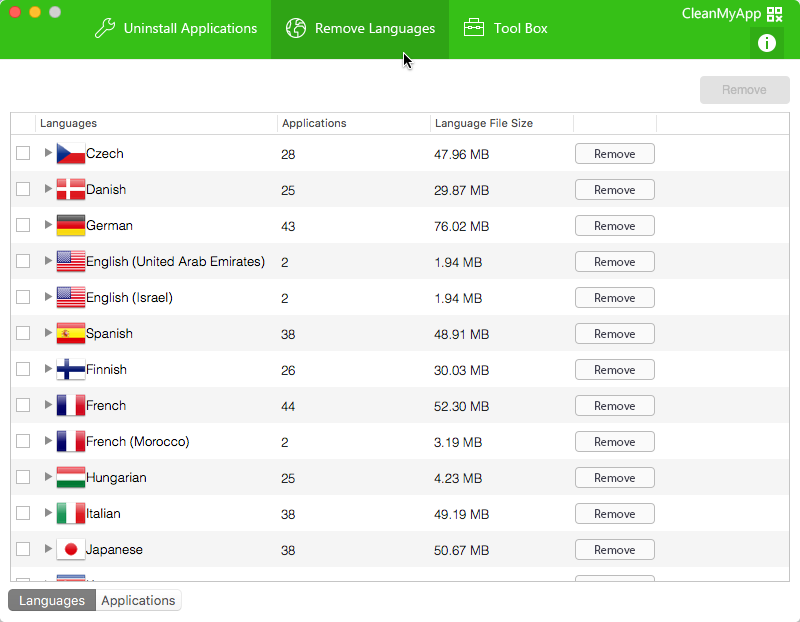Click the QR code icon beside CleanMyApp

775,14
